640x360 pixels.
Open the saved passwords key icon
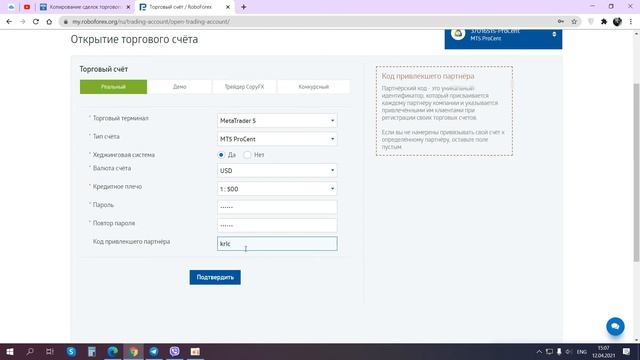pyautogui.click(x=561, y=22)
